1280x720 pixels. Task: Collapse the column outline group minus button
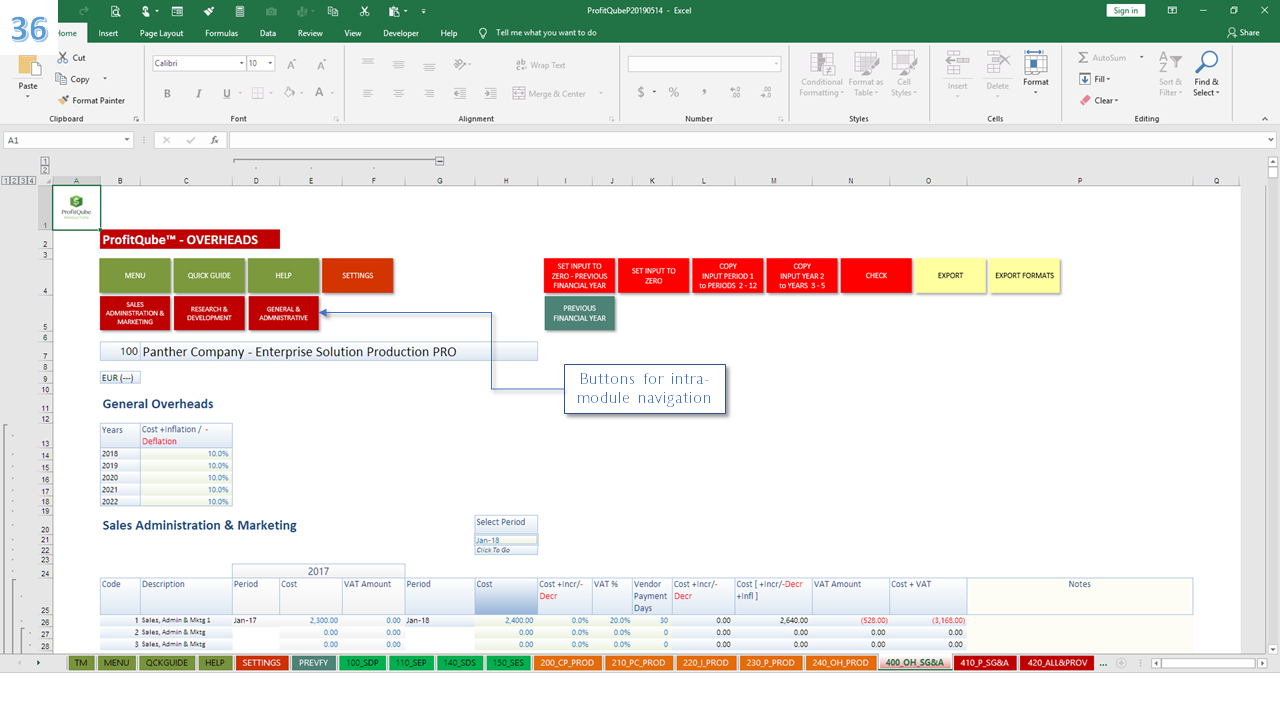coord(439,161)
